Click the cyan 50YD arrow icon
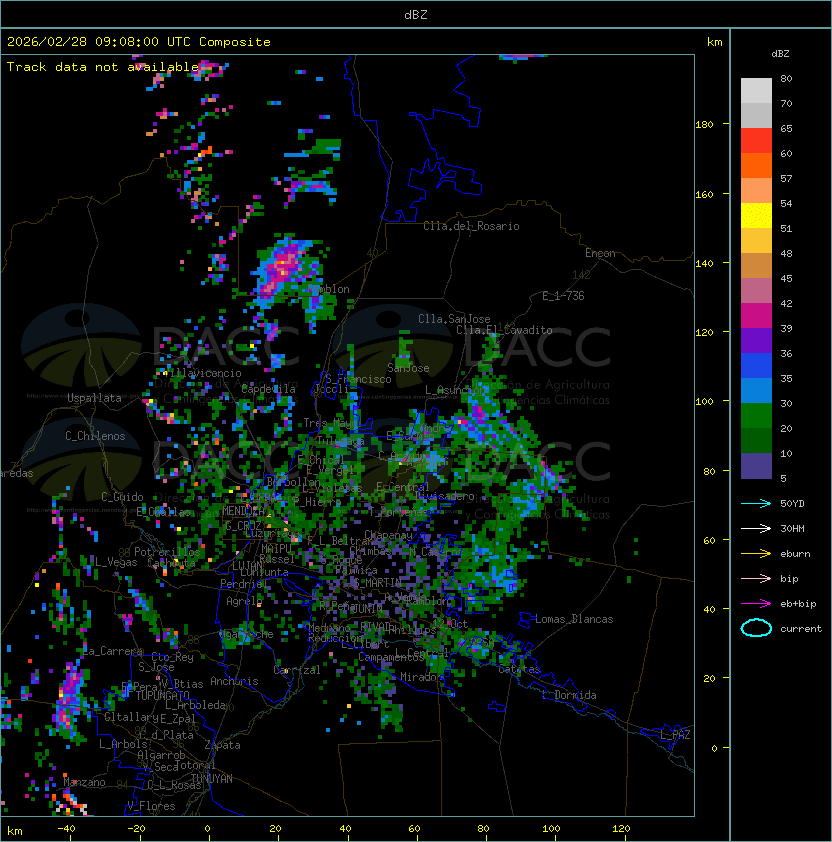Image resolution: width=832 pixels, height=842 pixels. click(756, 503)
